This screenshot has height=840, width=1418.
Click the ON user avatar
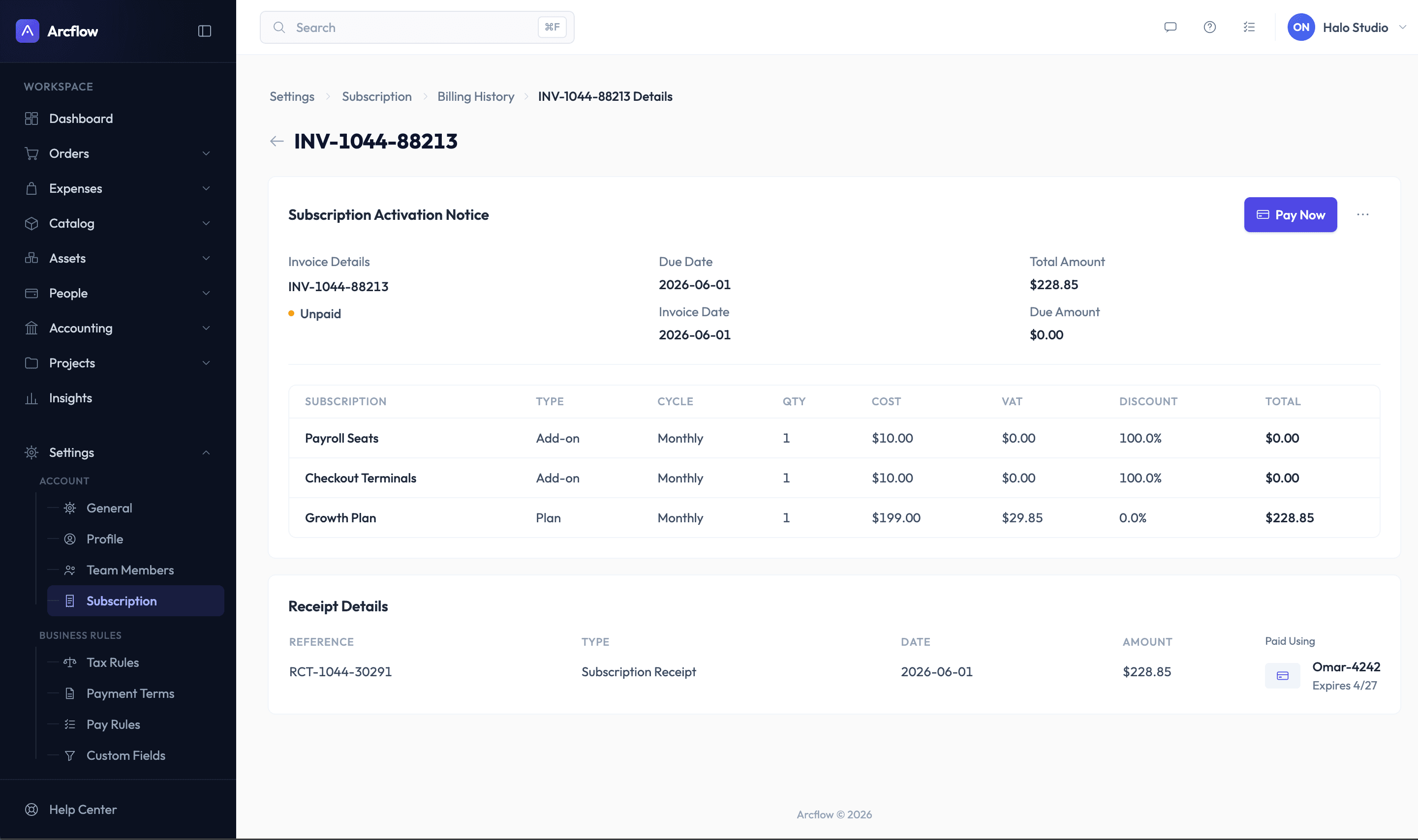click(x=1301, y=27)
